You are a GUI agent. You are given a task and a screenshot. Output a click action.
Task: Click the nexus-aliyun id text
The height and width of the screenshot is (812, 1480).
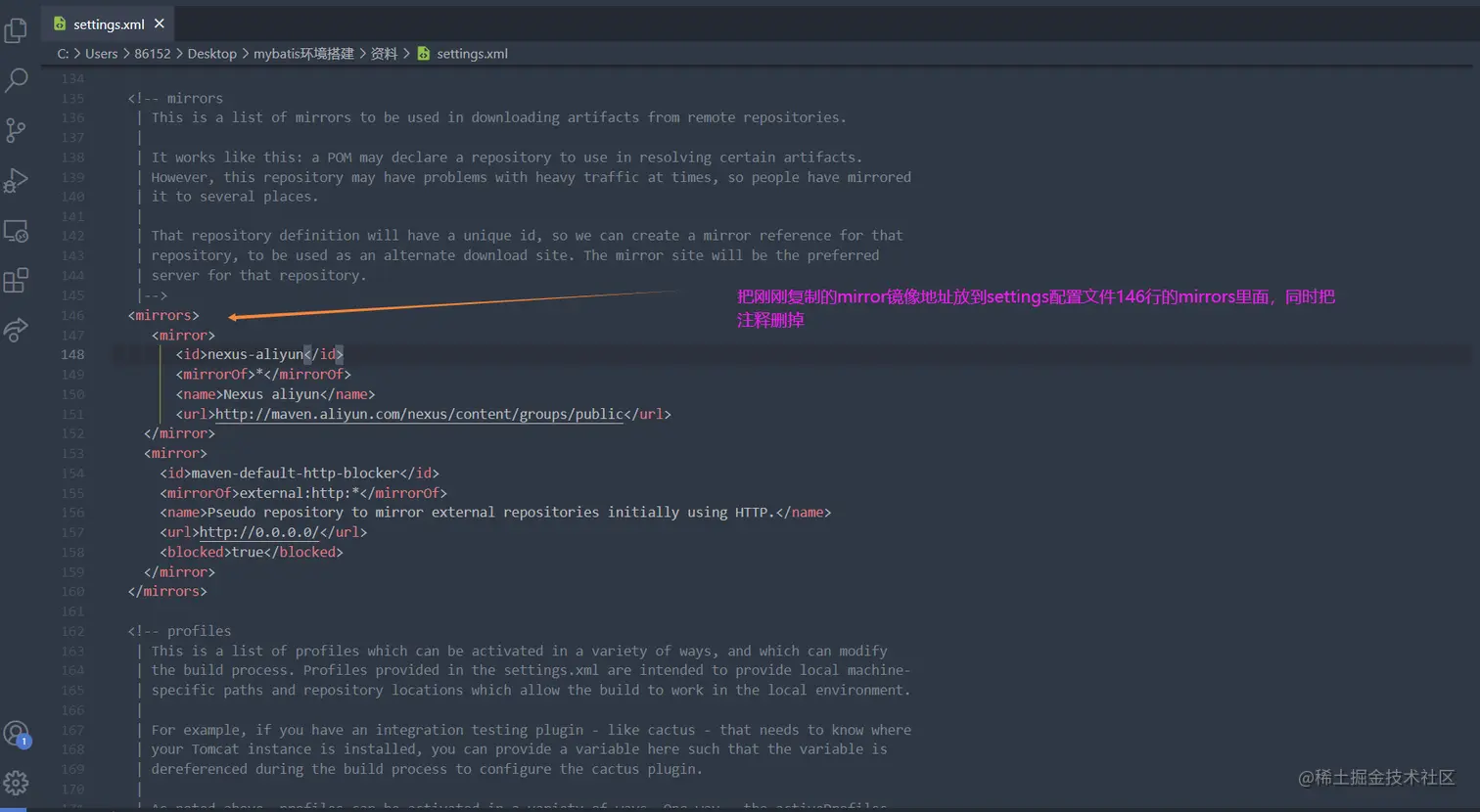tap(254, 354)
